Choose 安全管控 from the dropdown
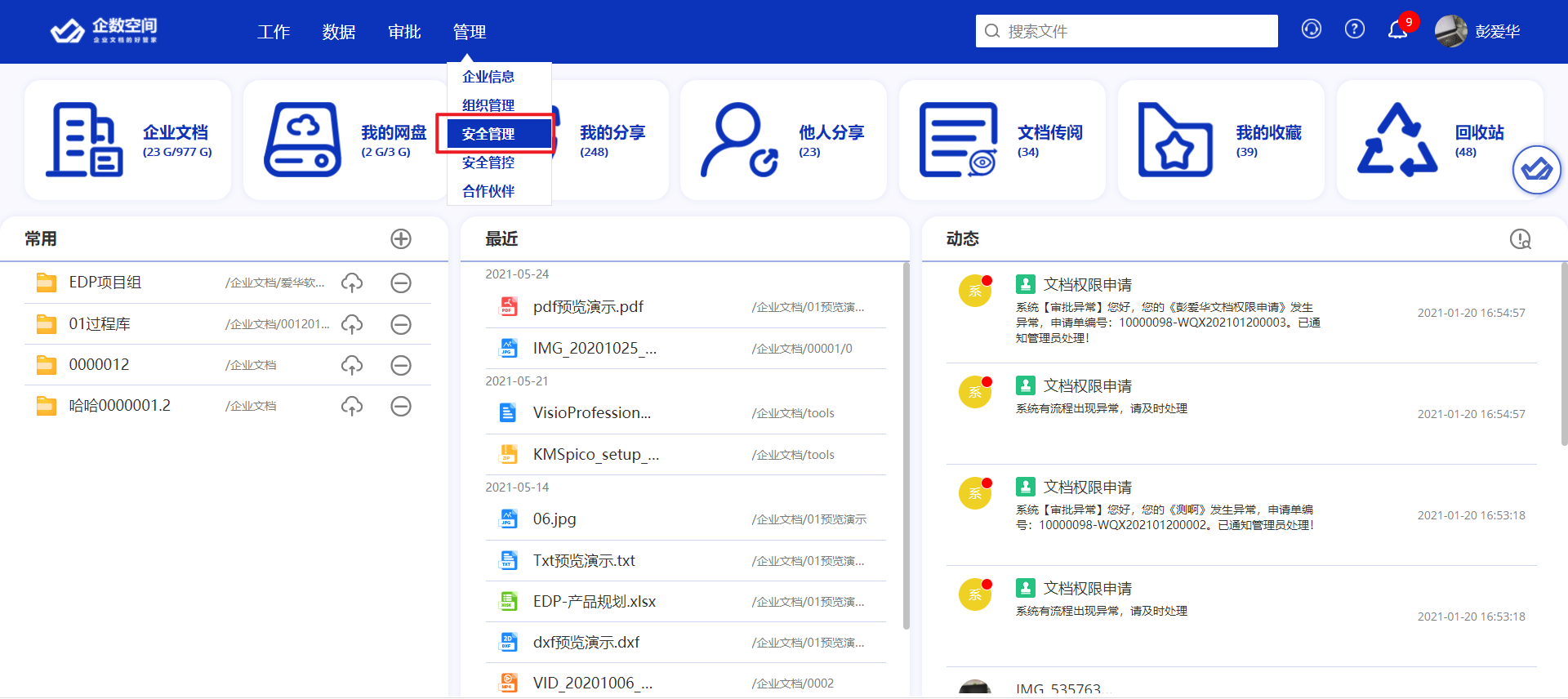The height and width of the screenshot is (699, 1568). tap(499, 163)
